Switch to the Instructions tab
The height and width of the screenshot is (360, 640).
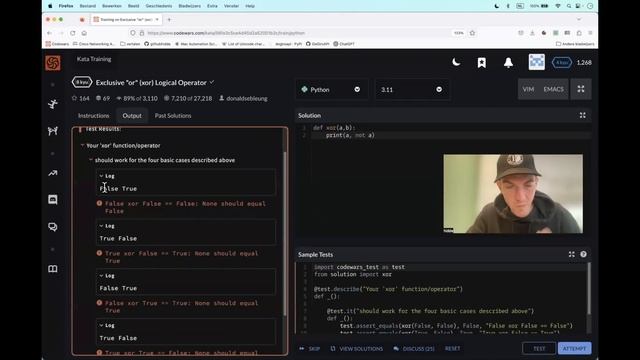93,116
